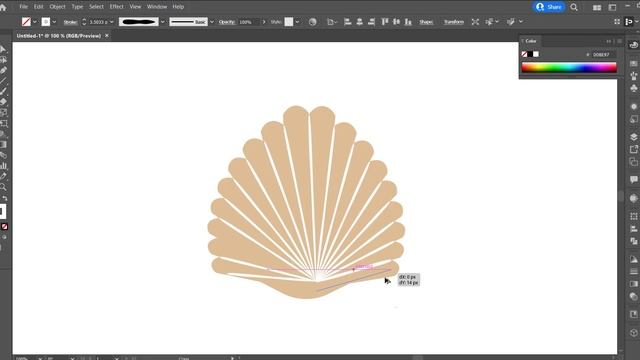Click the stroke weight stepper arrows
This screenshot has width=640, height=360.
(x=84, y=22)
